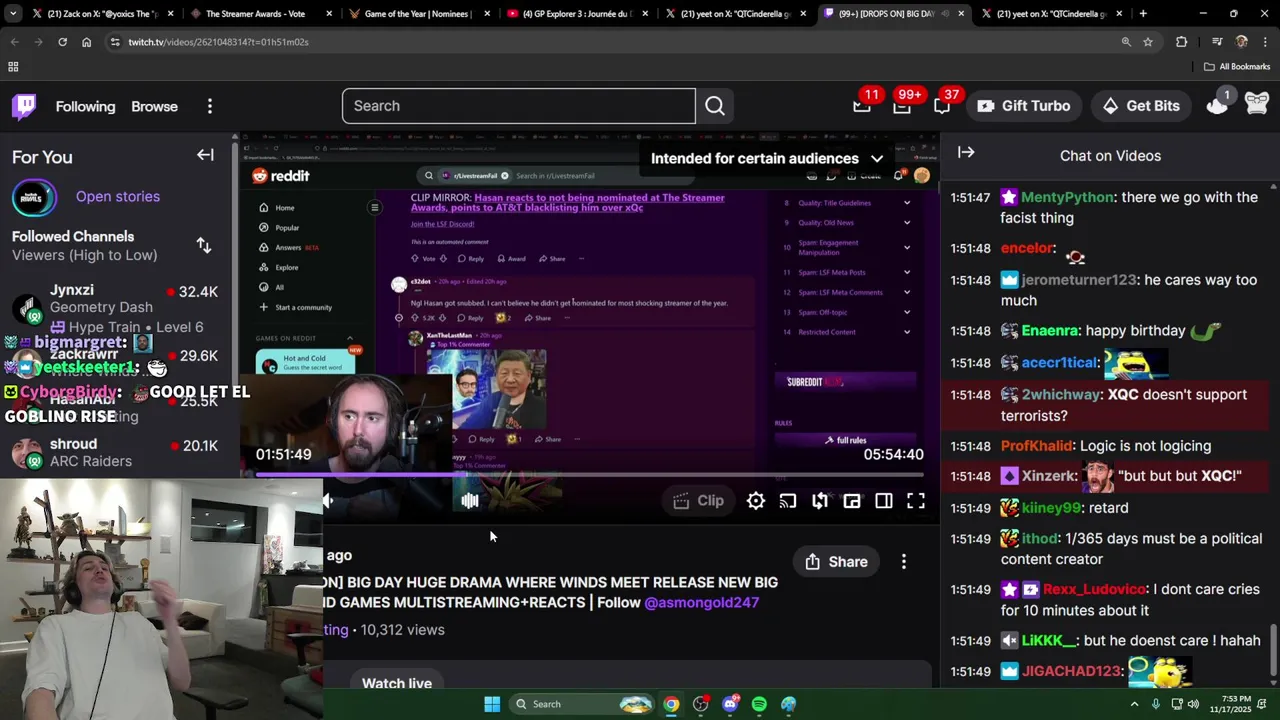Mute the video with the volume icon
Image resolution: width=1280 pixels, height=720 pixels.
(x=329, y=501)
